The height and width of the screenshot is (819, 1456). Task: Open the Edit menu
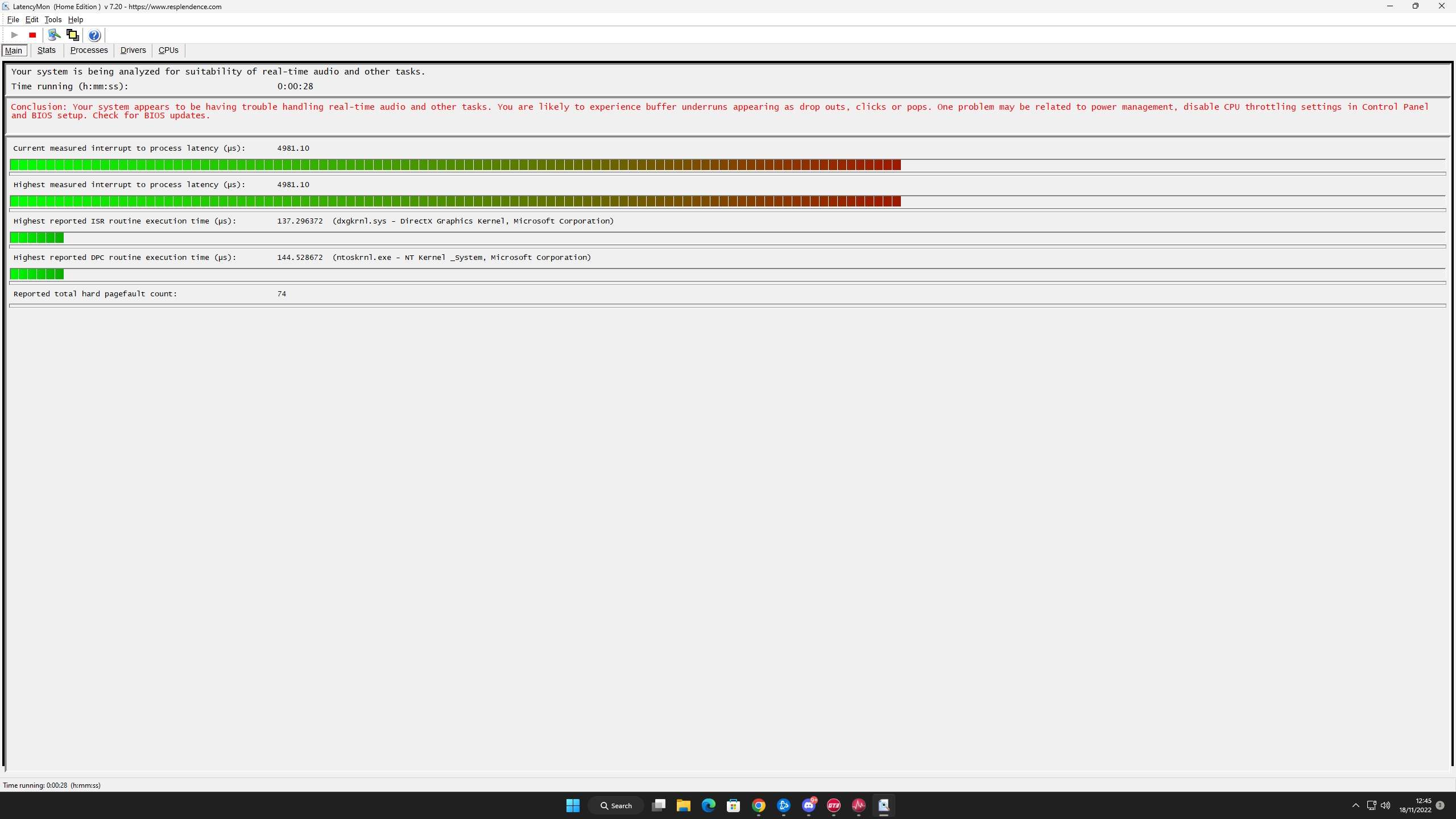pos(32,19)
